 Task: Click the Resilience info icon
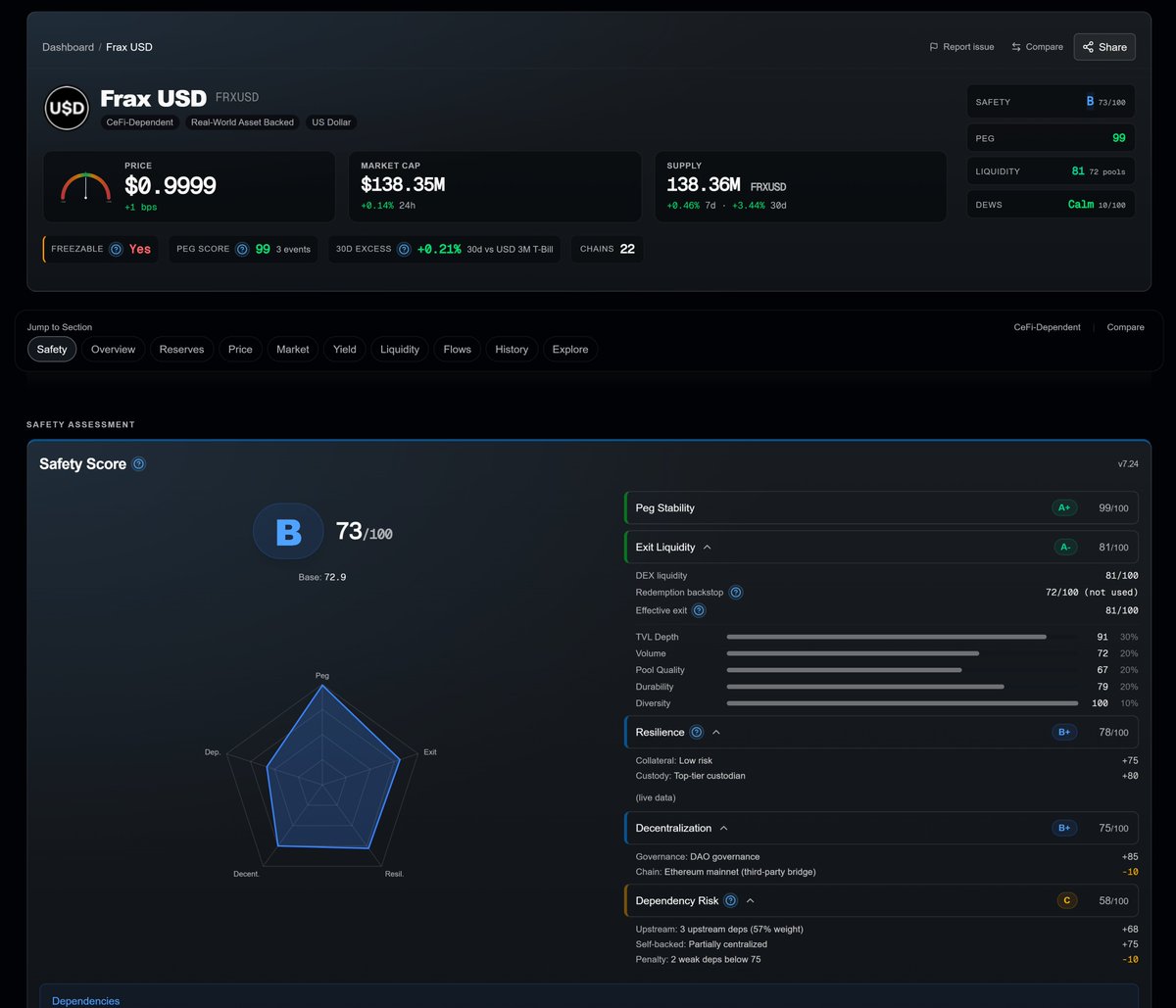[x=697, y=732]
